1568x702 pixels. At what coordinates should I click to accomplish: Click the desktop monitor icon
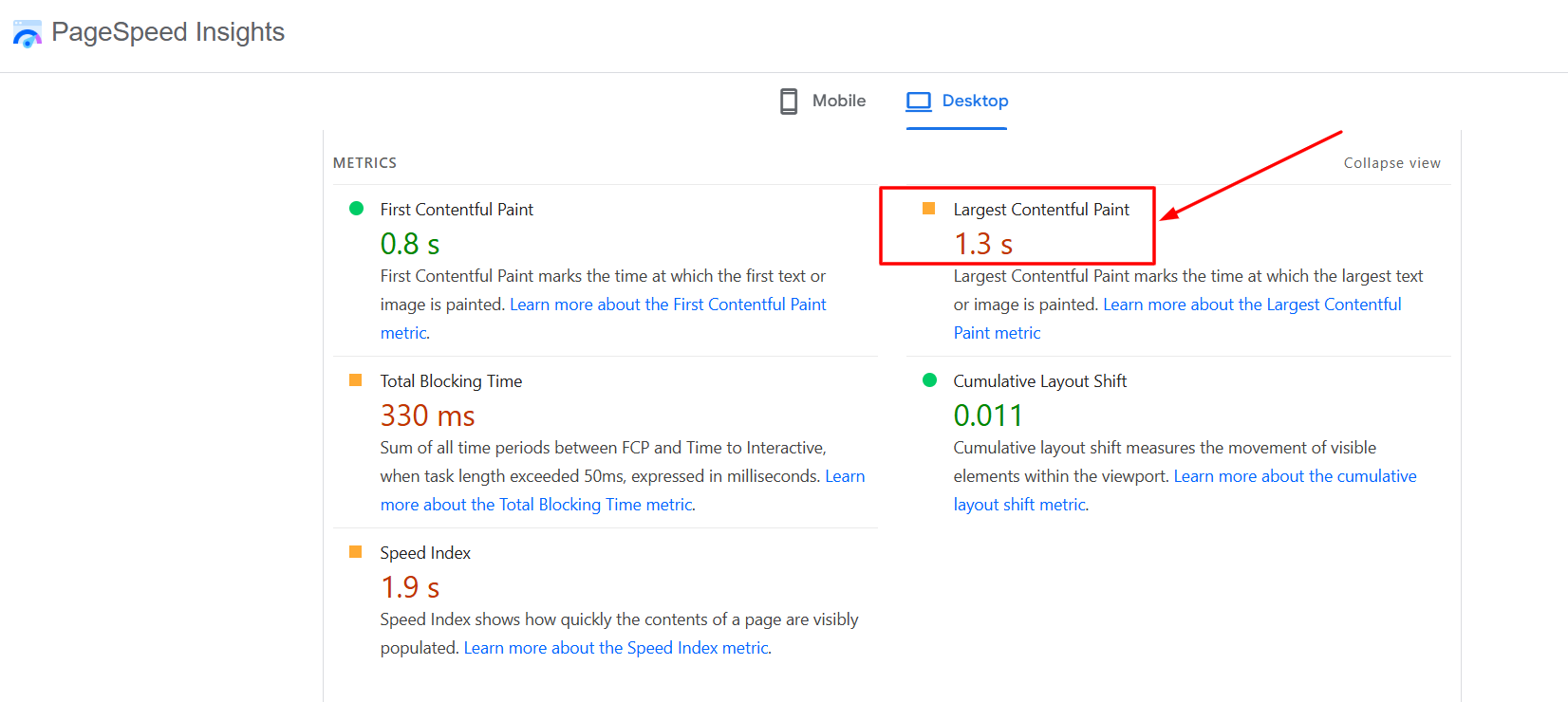point(919,101)
